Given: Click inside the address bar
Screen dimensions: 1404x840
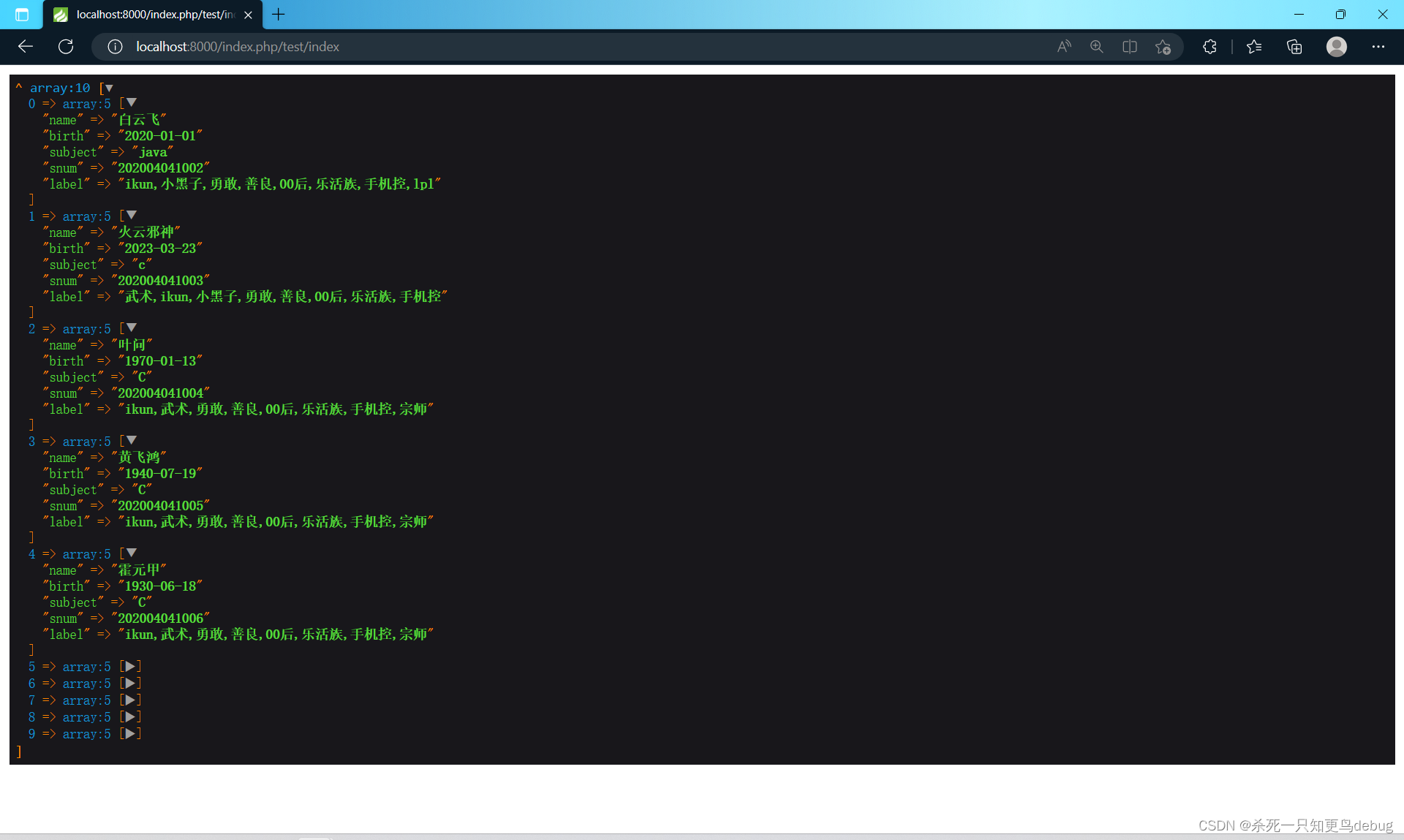Looking at the screenshot, I should [x=512, y=46].
